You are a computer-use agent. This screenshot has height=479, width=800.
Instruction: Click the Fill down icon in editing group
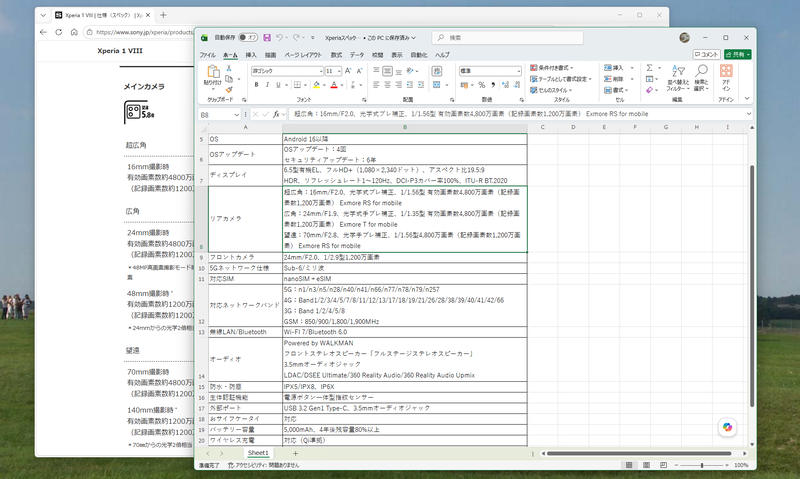click(649, 79)
